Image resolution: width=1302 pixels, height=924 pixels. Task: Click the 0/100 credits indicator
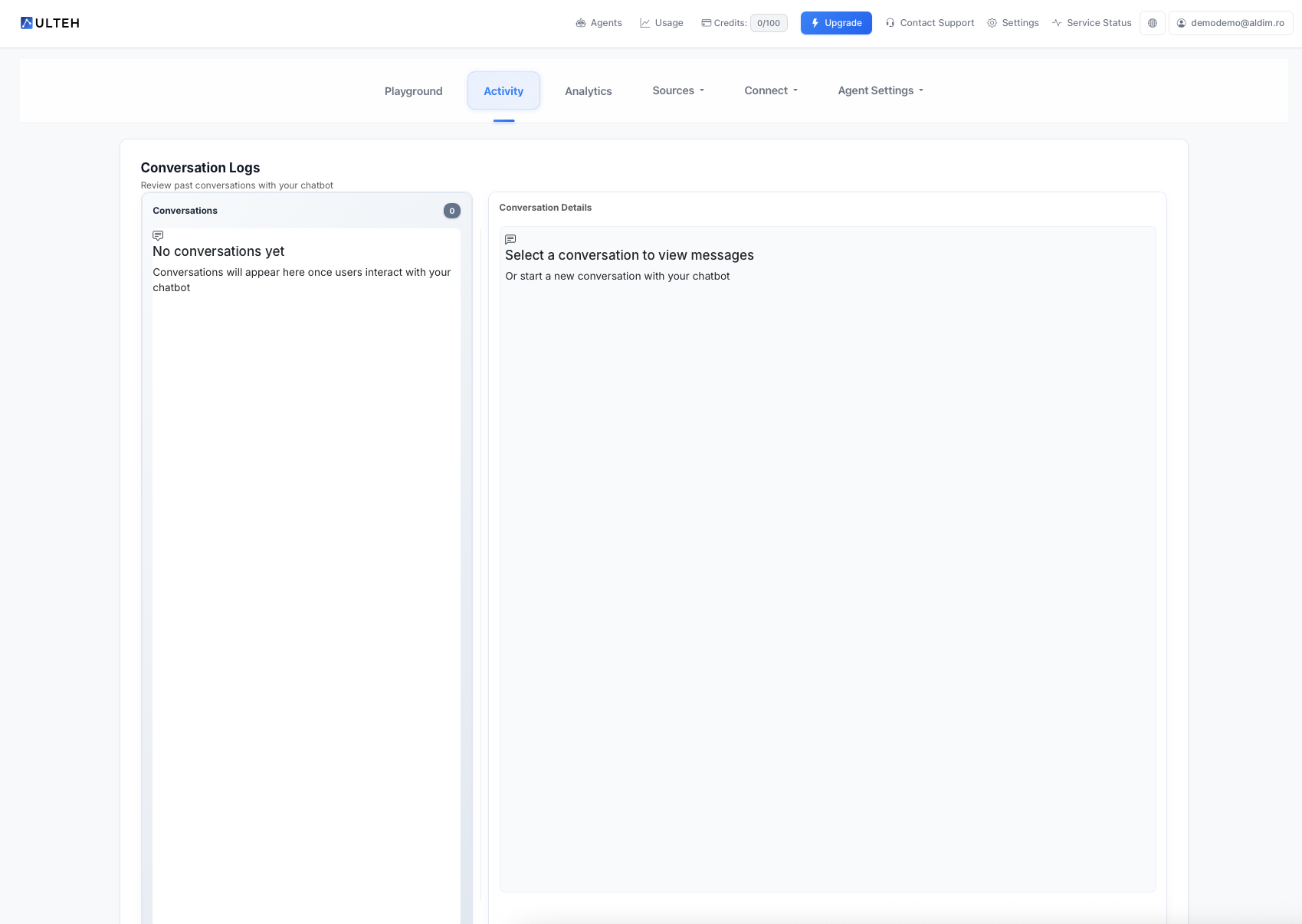768,23
